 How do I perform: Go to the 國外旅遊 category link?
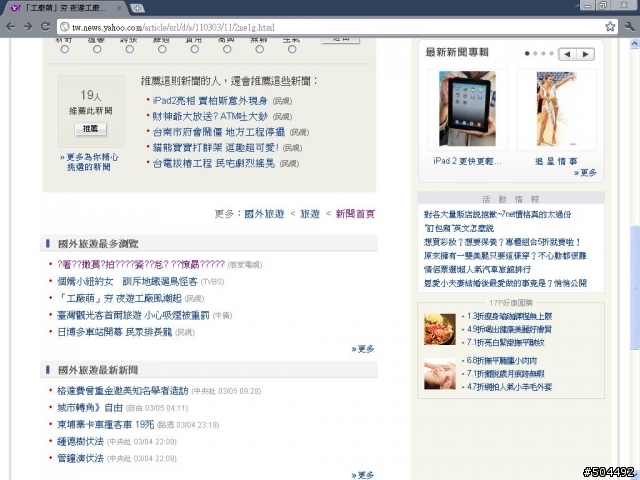(x=264, y=214)
